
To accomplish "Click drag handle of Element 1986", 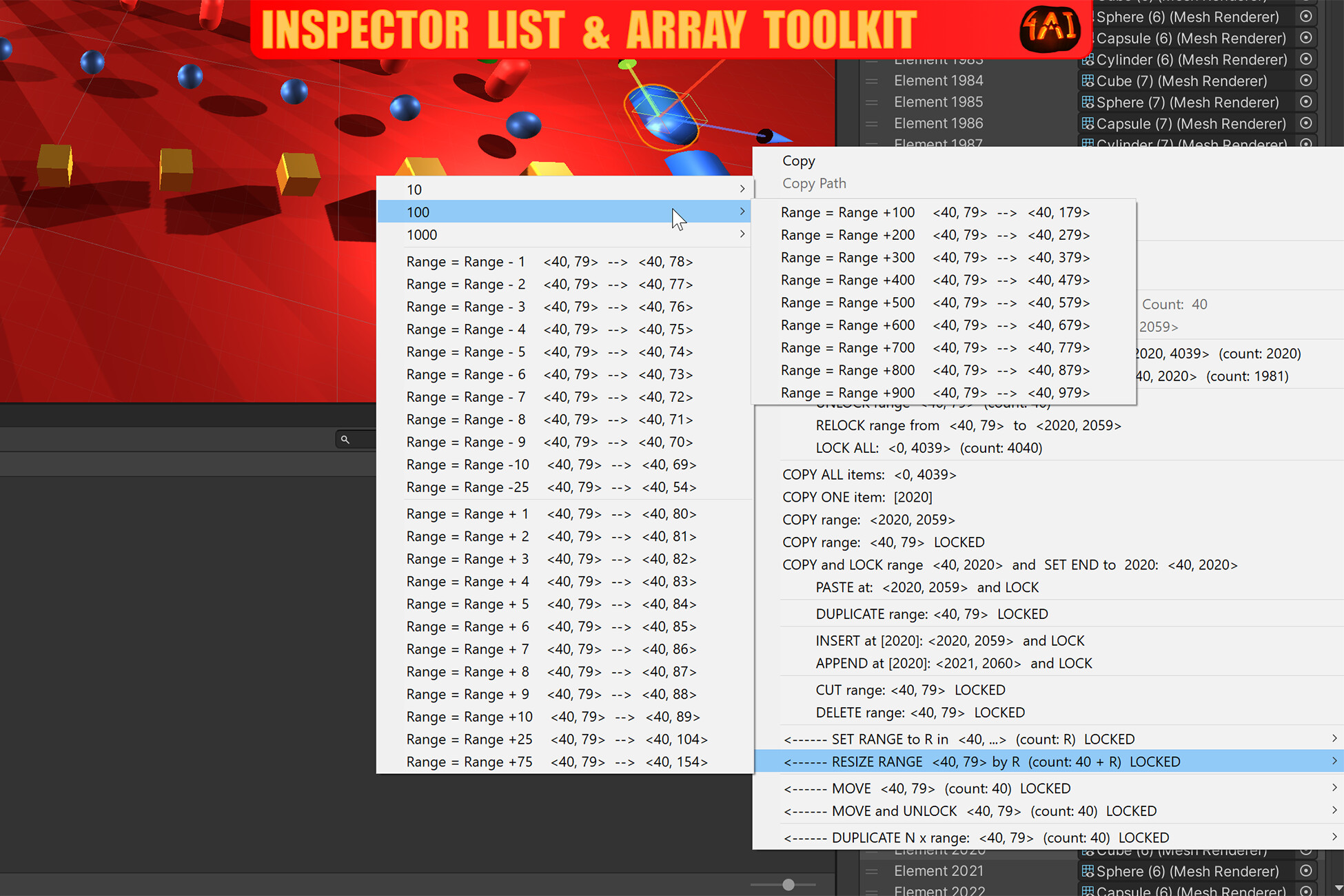I will [x=872, y=124].
